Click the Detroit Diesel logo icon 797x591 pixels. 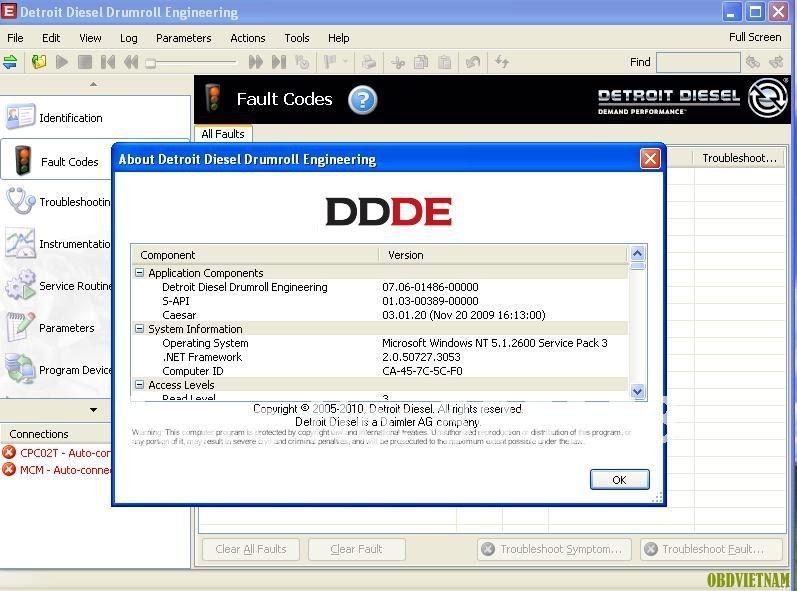pos(768,98)
